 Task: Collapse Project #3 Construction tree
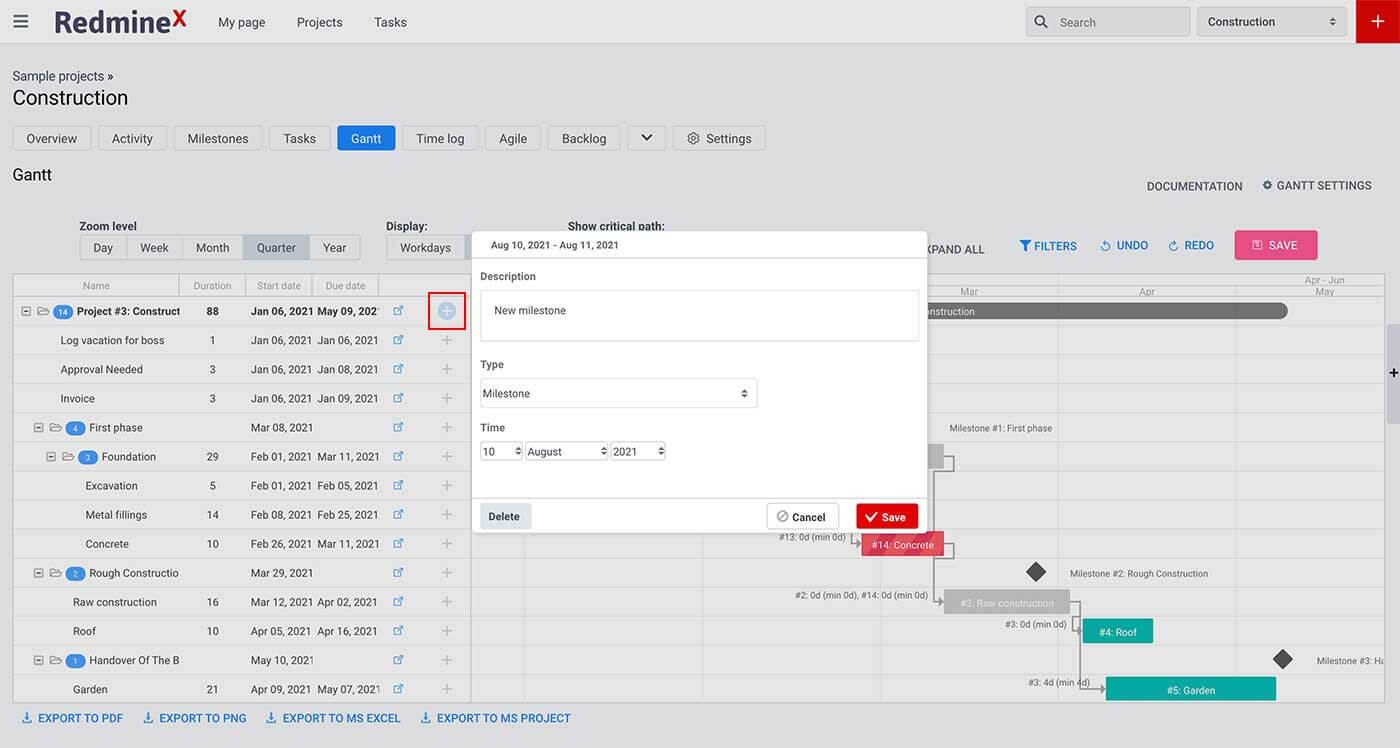click(26, 311)
